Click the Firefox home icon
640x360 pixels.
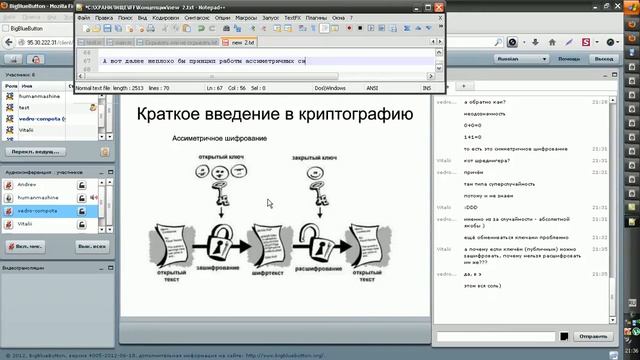click(552, 42)
